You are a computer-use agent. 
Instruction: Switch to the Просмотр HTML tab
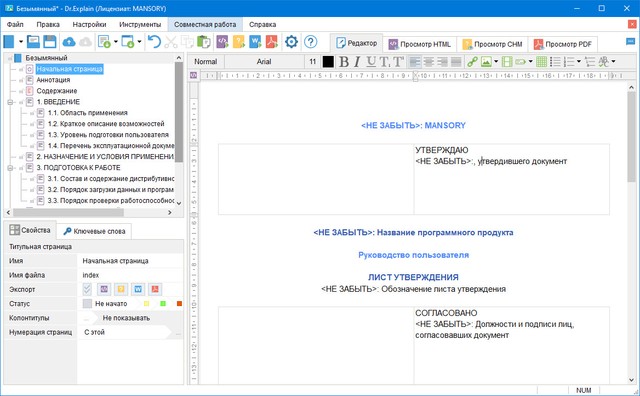[x=420, y=44]
